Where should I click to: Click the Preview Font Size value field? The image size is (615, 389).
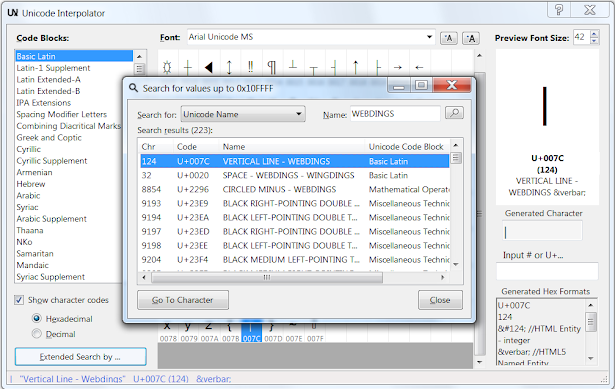pyautogui.click(x=582, y=37)
